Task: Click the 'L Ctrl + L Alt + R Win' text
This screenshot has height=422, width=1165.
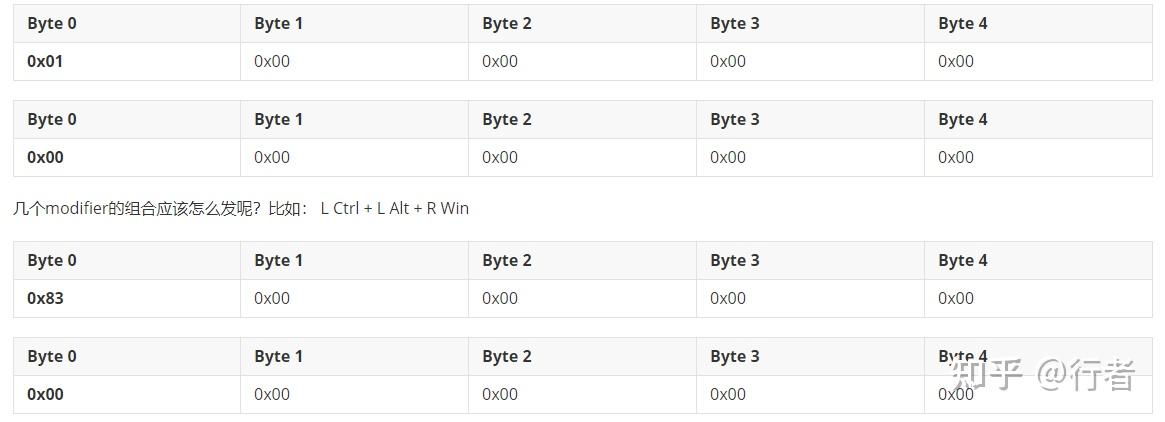Action: [x=394, y=208]
